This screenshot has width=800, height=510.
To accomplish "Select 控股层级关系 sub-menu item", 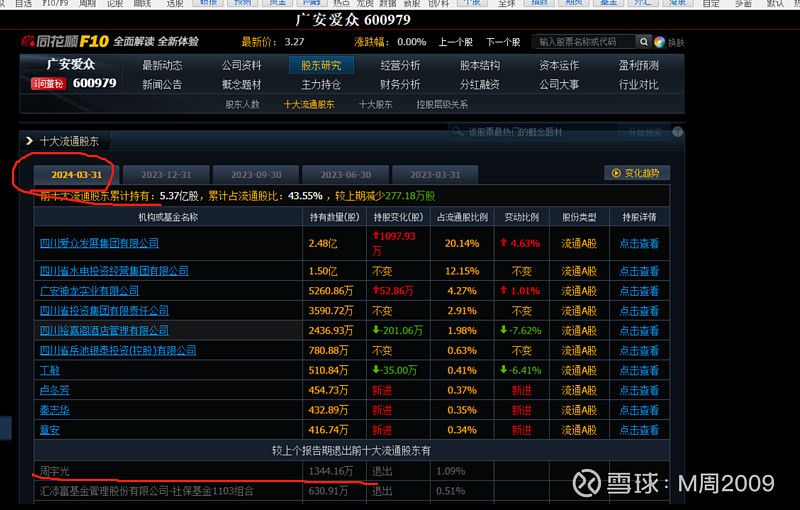I will pyautogui.click(x=441, y=104).
